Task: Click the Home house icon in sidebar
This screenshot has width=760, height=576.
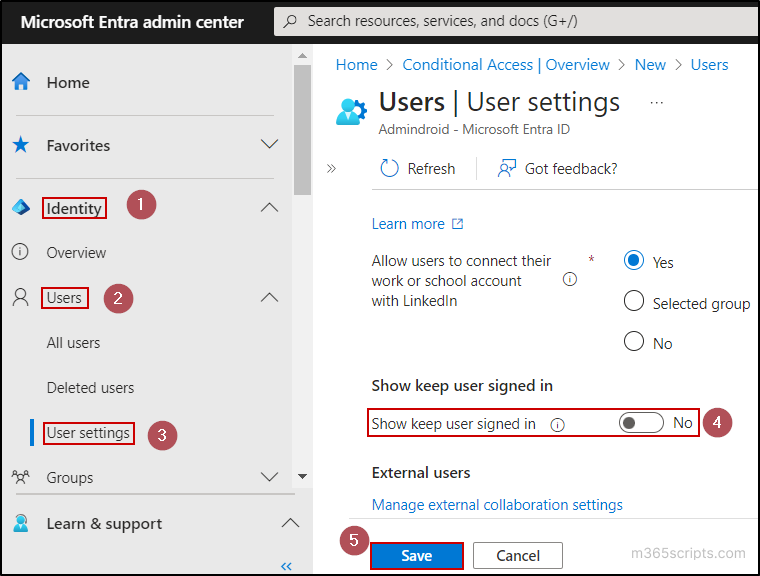Action: [x=21, y=82]
